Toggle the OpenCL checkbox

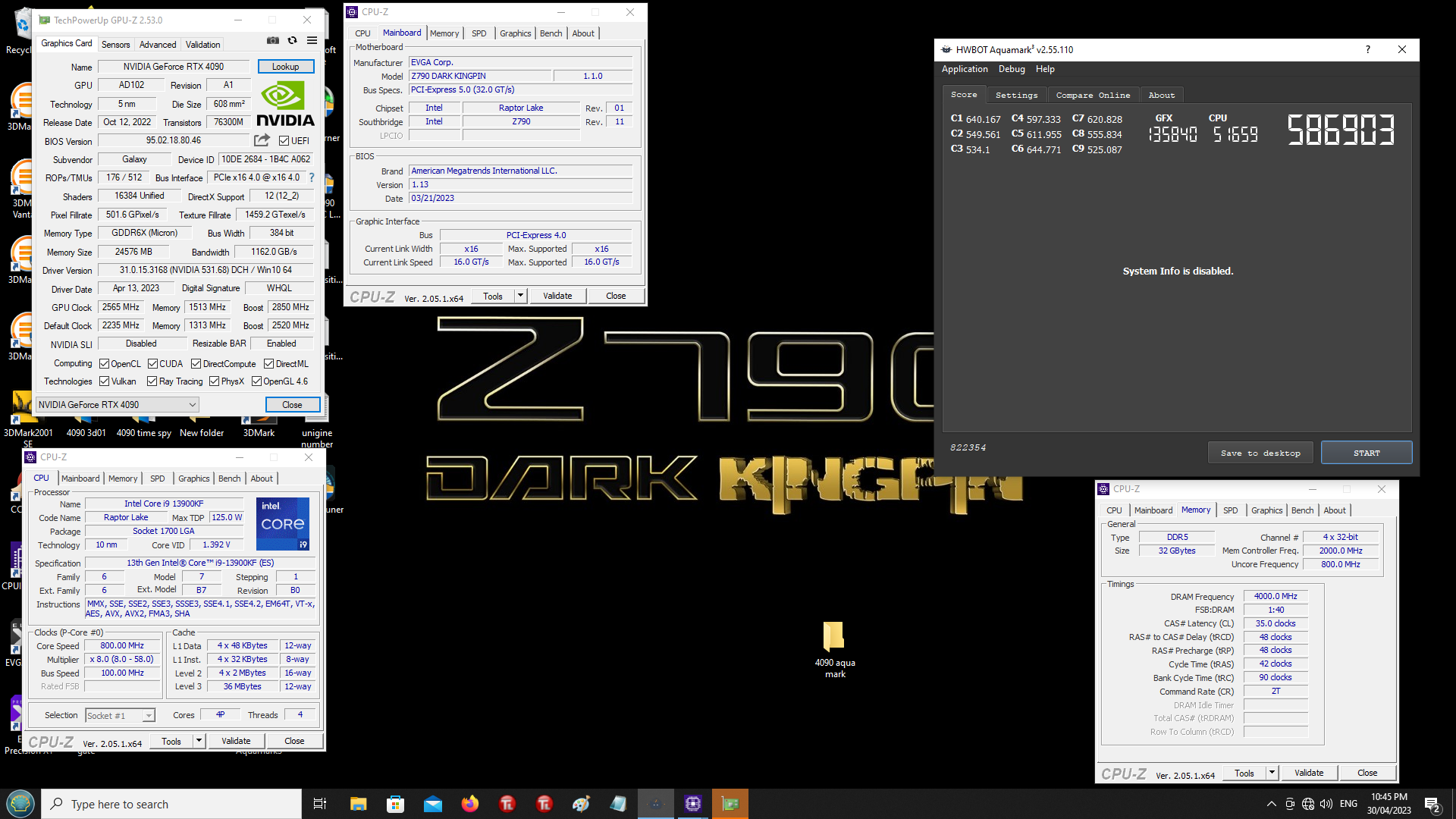click(x=105, y=364)
